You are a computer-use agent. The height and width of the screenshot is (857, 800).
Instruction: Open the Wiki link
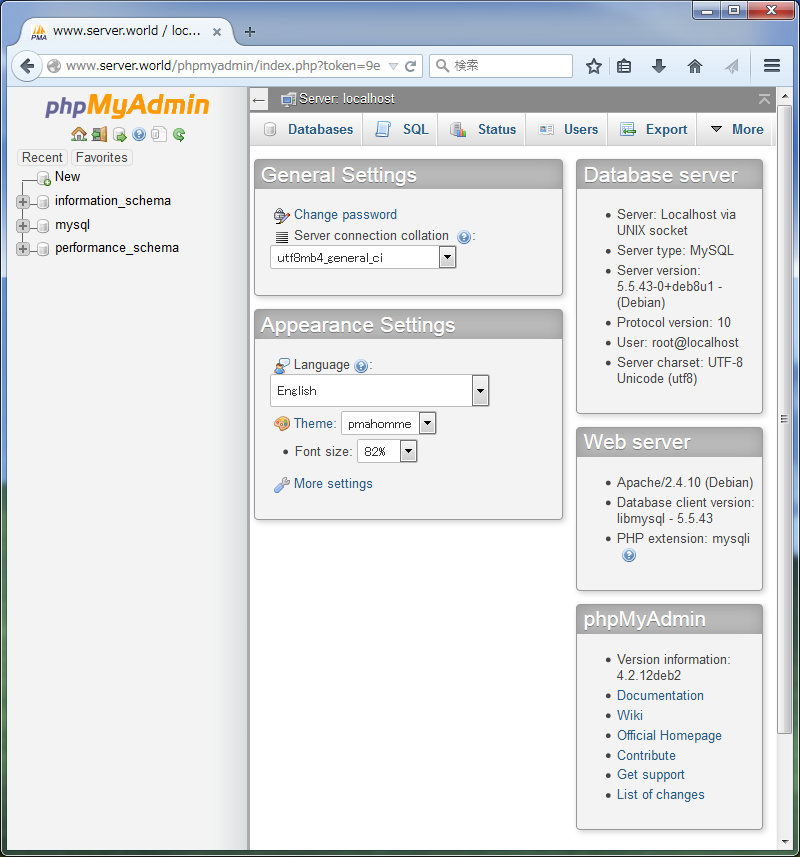[630, 715]
